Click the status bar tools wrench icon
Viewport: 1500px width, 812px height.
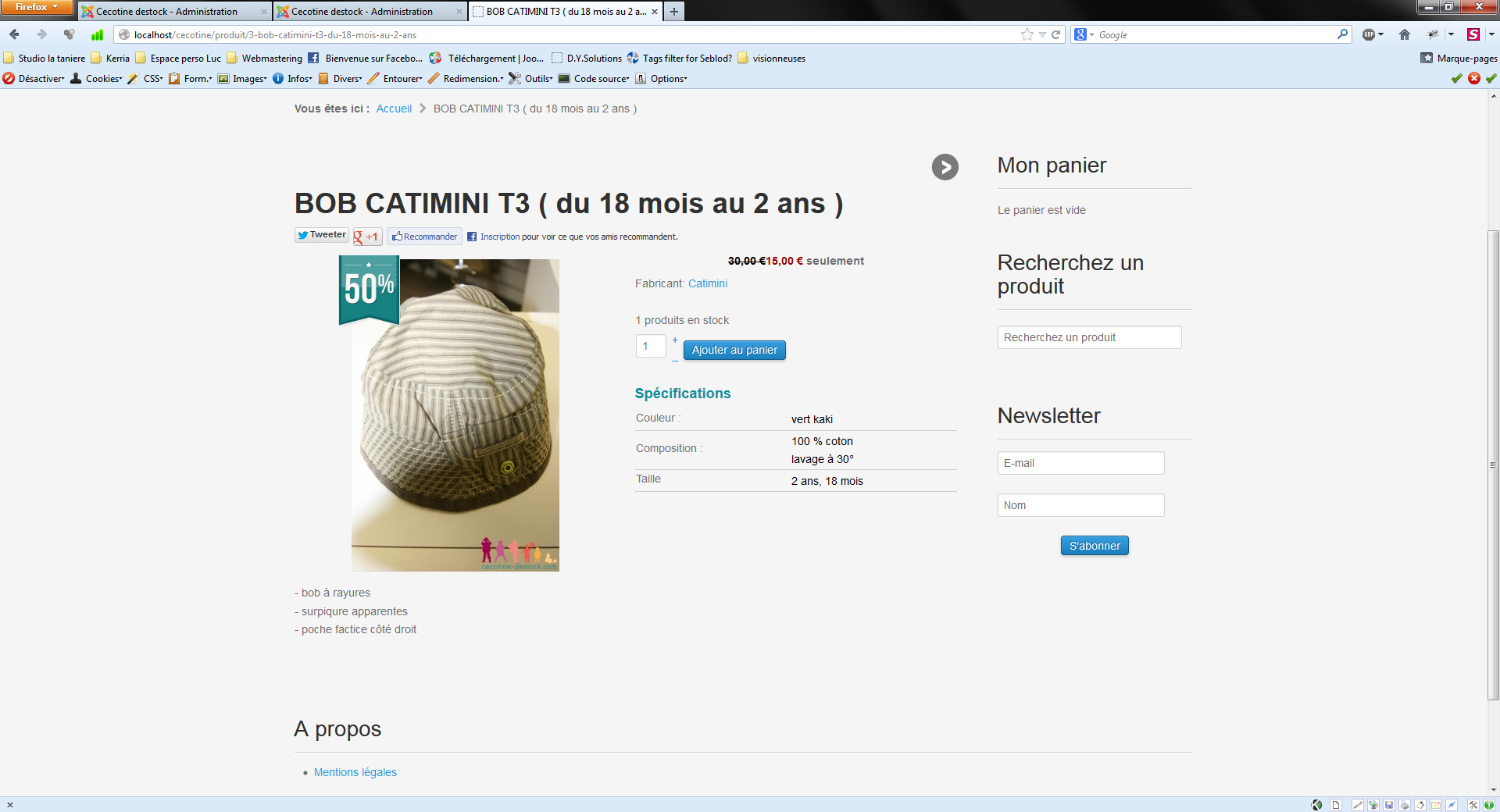1473,805
